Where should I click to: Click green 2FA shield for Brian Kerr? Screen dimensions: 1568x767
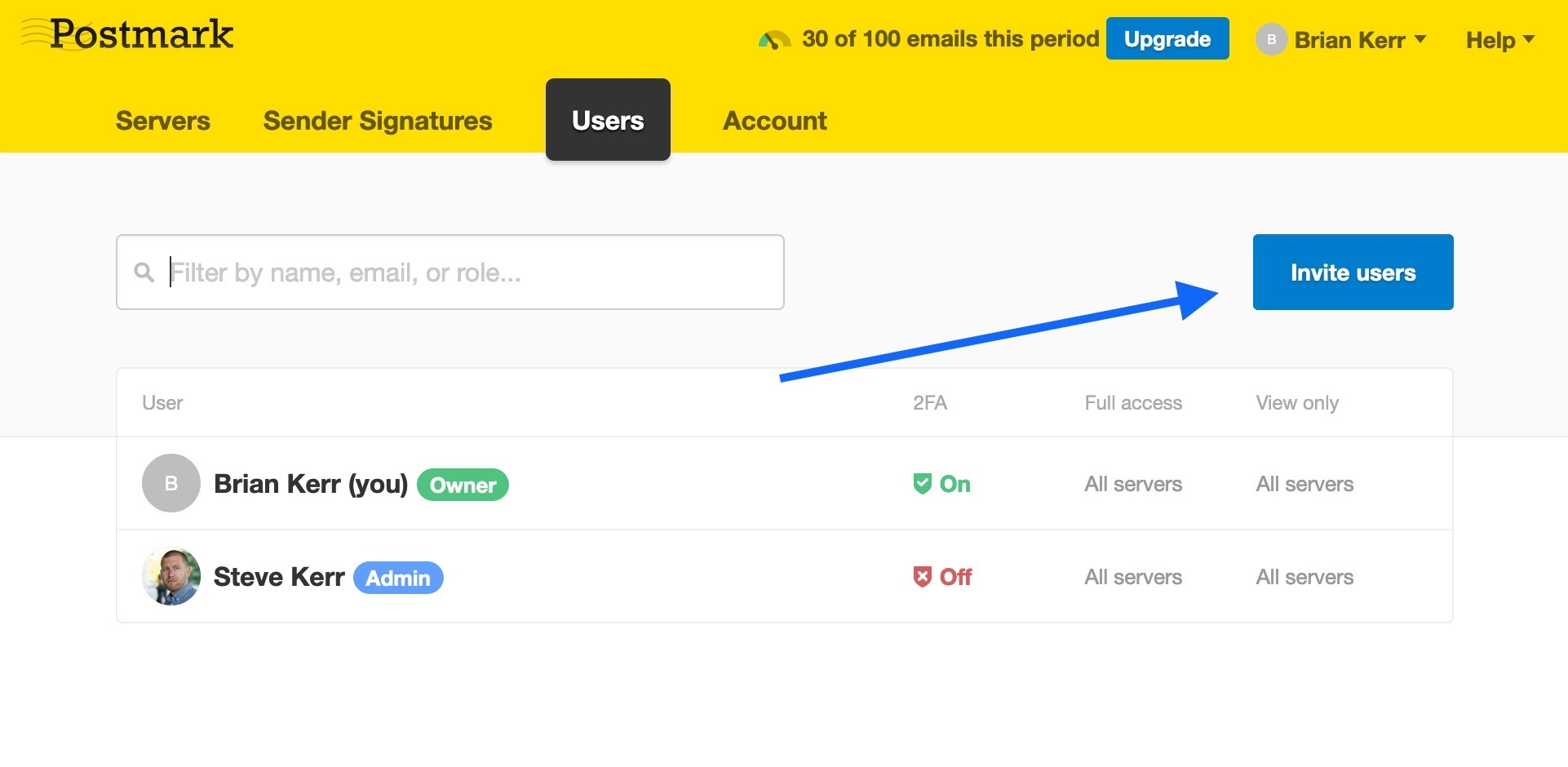pos(922,484)
